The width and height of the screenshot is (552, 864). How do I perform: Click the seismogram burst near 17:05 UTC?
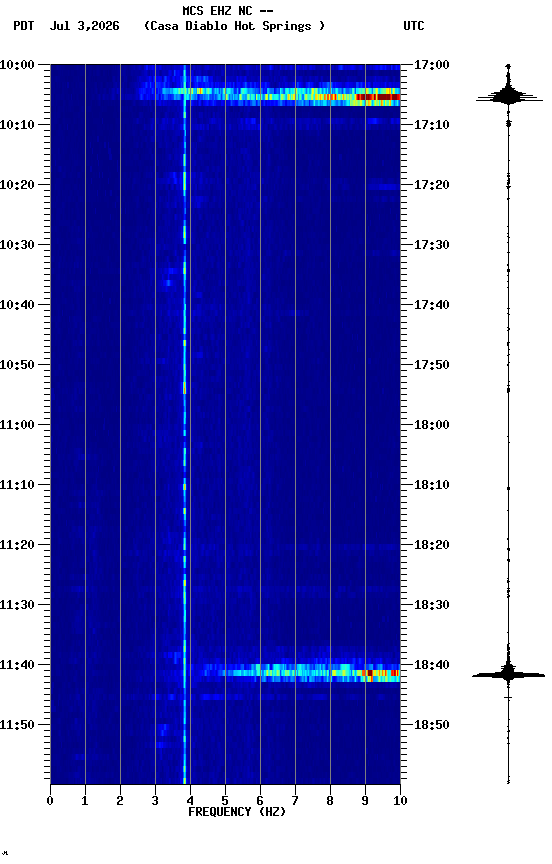pyautogui.click(x=508, y=95)
